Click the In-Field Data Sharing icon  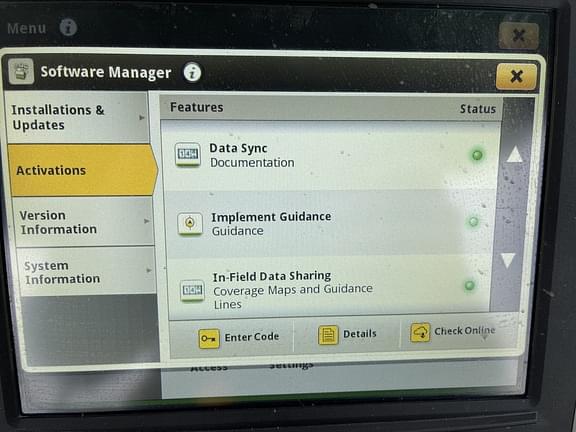[x=192, y=291]
